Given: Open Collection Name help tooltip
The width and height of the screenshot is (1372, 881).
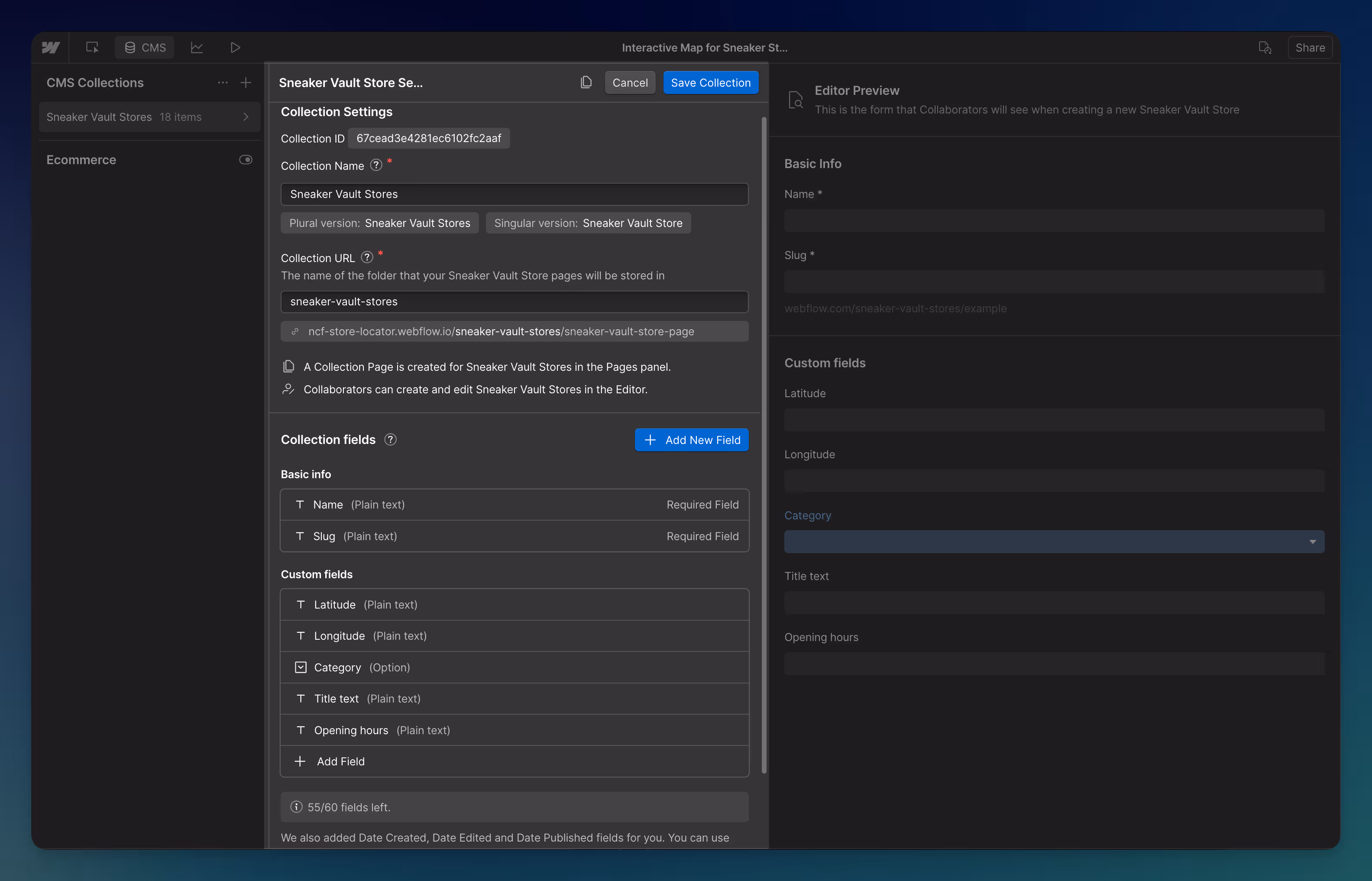Looking at the screenshot, I should [376, 165].
